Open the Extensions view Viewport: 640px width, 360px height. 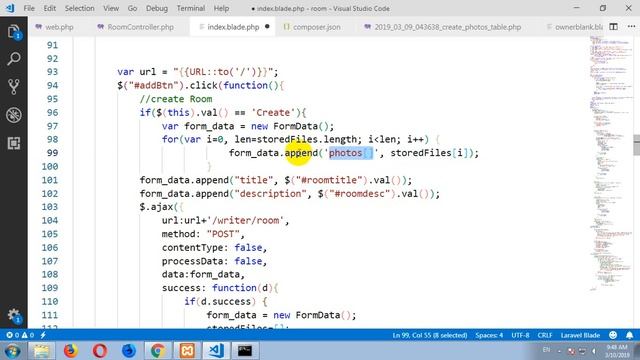pos(13,143)
